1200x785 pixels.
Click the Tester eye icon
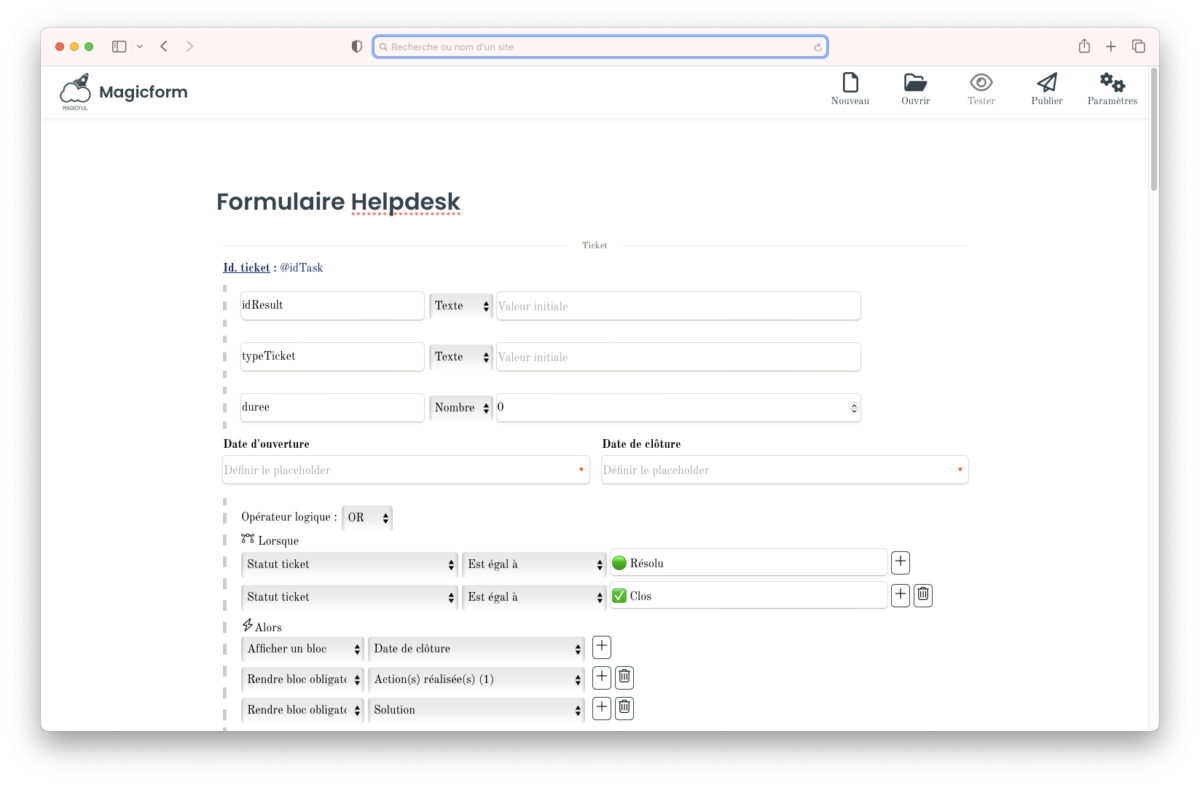tap(981, 83)
